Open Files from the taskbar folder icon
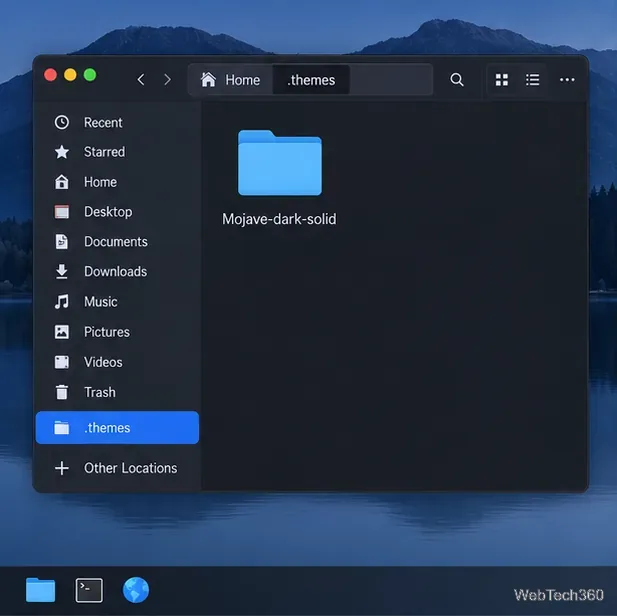The image size is (617, 616). click(x=41, y=590)
